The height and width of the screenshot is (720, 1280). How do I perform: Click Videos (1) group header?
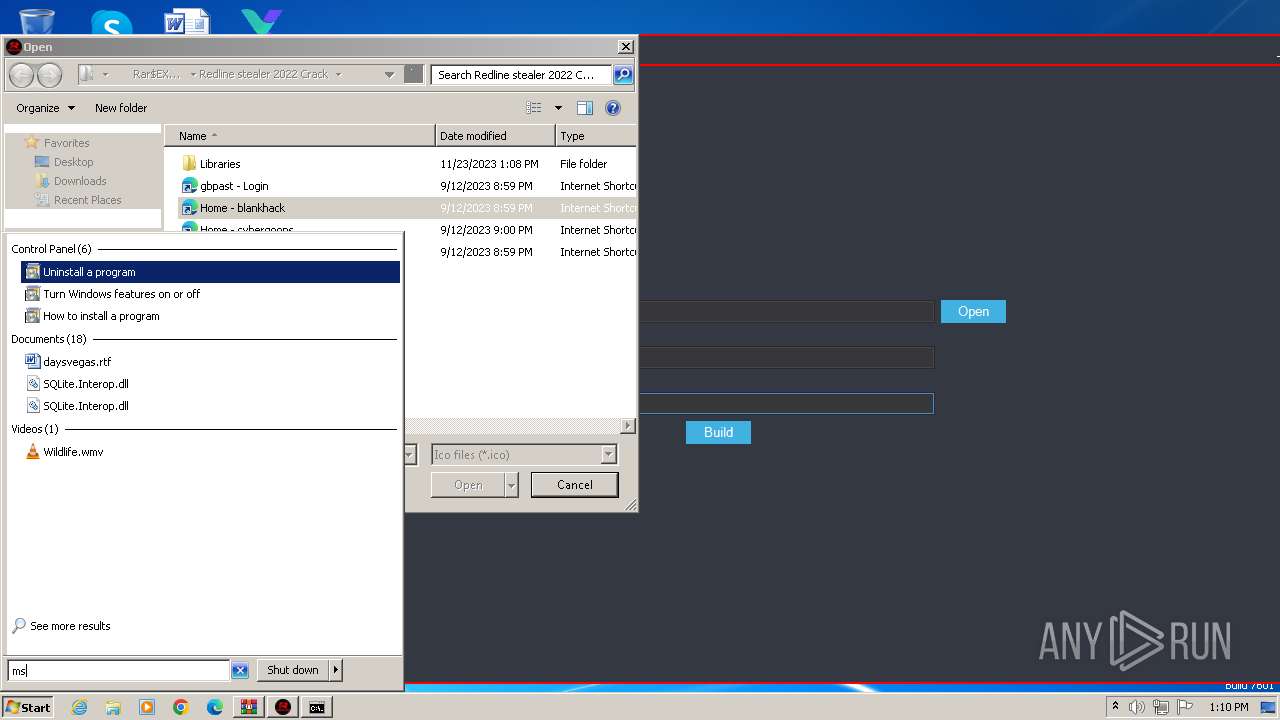[35, 429]
